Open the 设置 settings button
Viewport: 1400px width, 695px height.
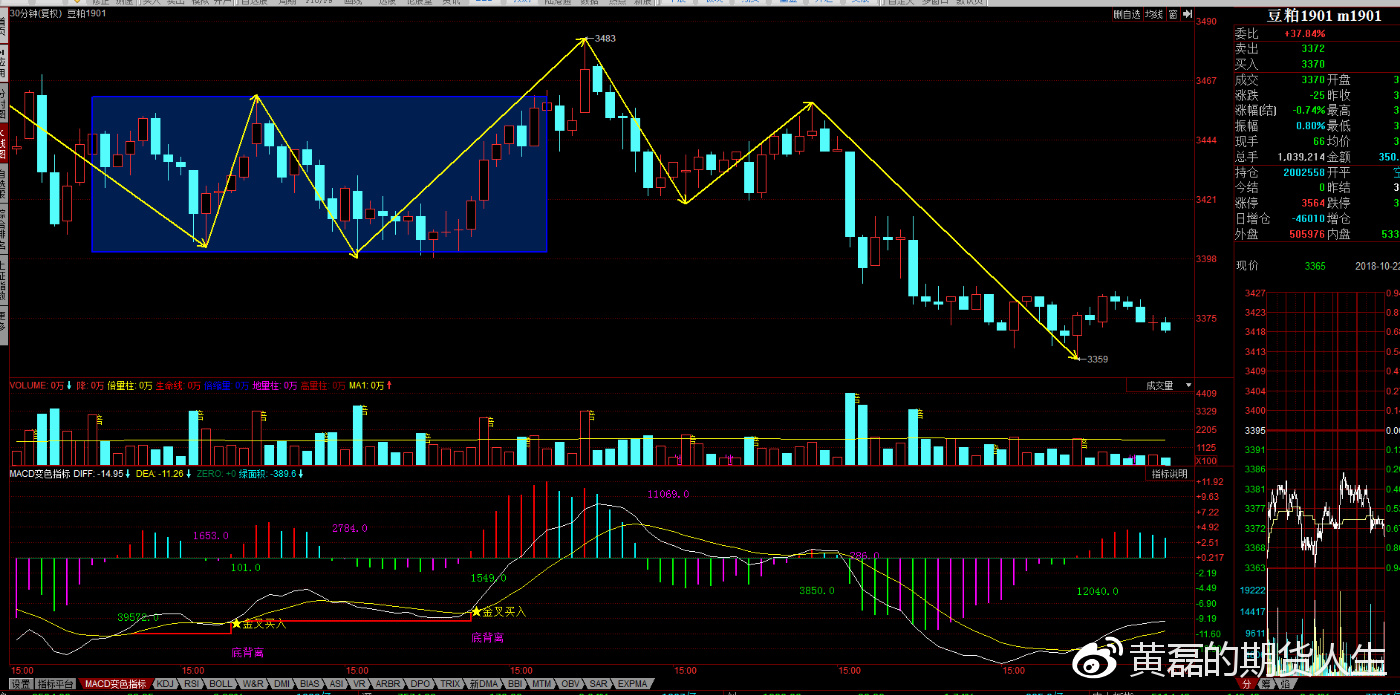coord(21,685)
